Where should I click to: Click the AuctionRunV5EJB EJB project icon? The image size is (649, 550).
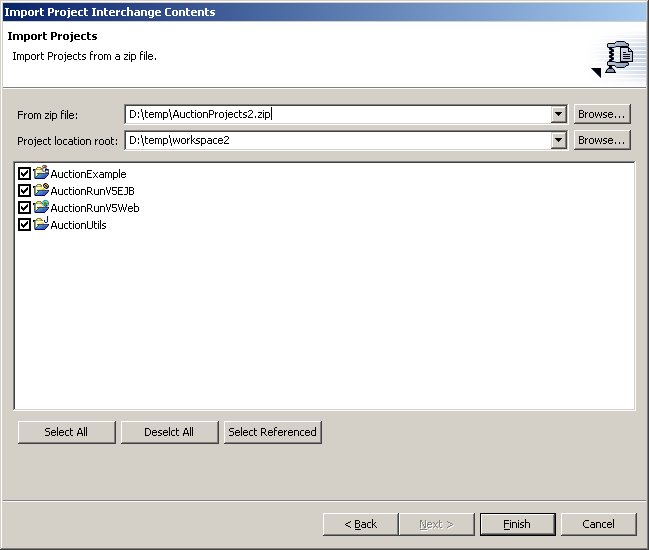(x=41, y=190)
